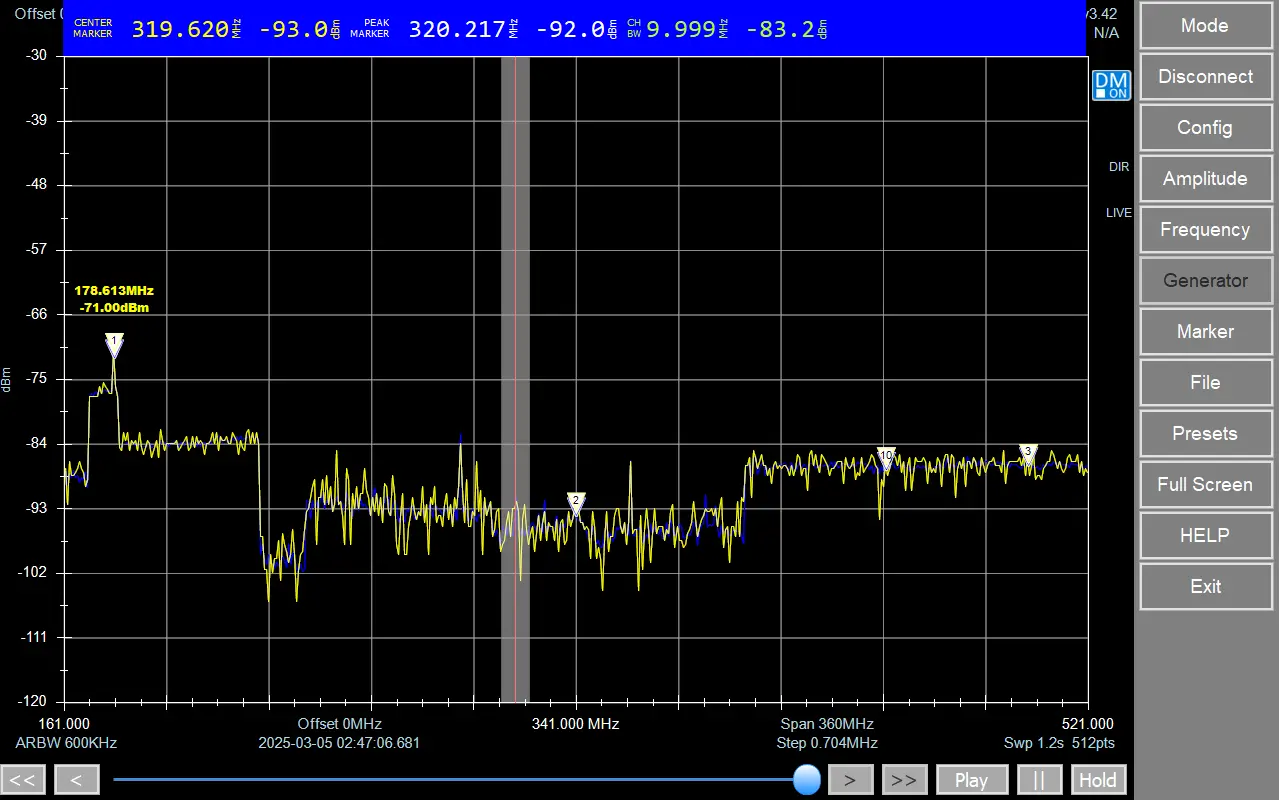
Task: Click the playback position slider handle
Action: point(807,780)
